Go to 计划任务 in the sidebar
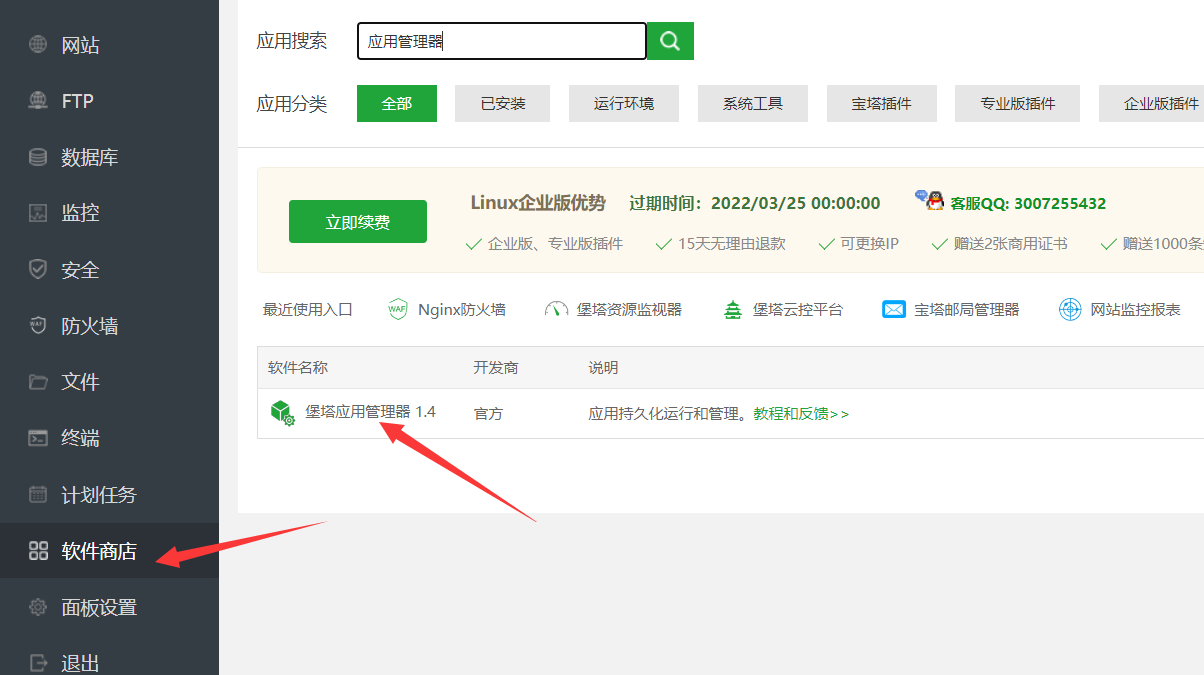The image size is (1204, 675). tap(109, 494)
